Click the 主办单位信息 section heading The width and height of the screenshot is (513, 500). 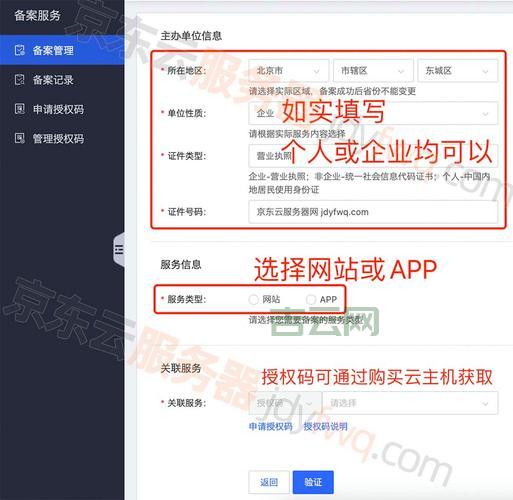(191, 36)
